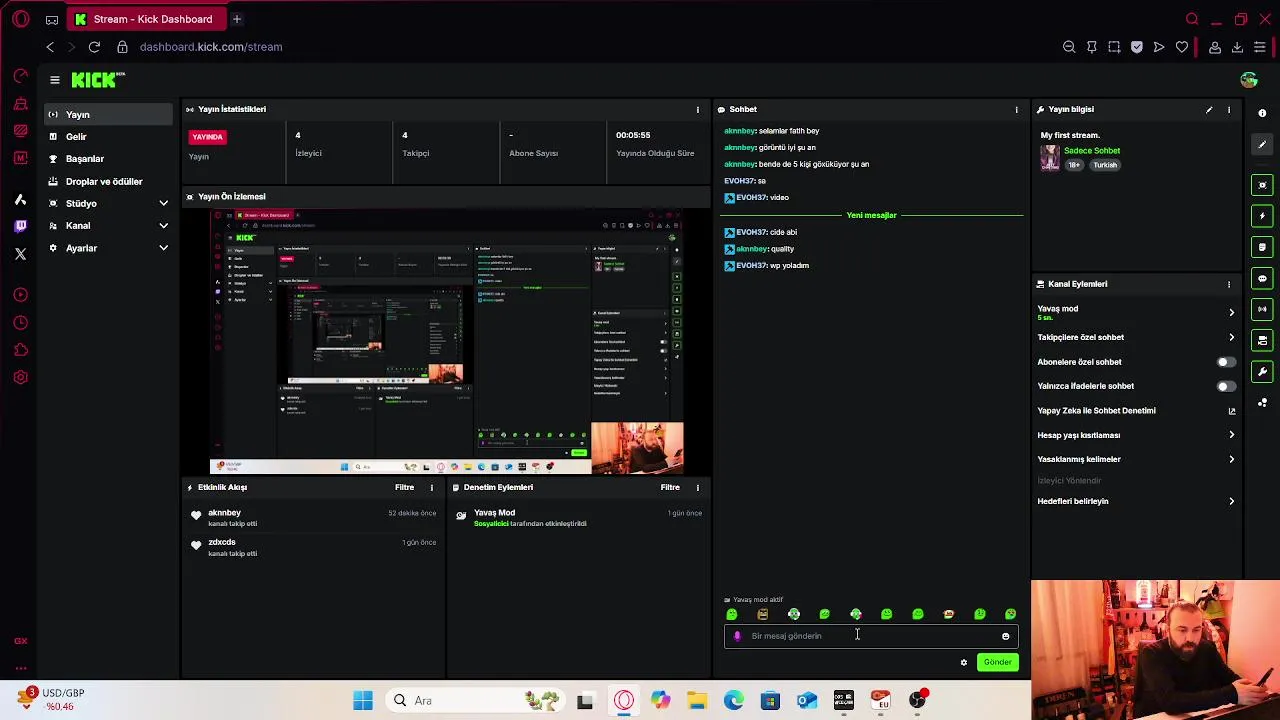Open Aria AI icon in Opera sidebar
The image size is (1280, 720).
(x=20, y=199)
